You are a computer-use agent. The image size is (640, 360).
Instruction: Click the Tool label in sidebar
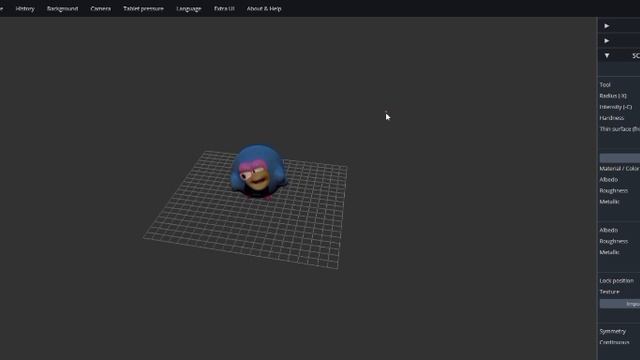coord(605,85)
